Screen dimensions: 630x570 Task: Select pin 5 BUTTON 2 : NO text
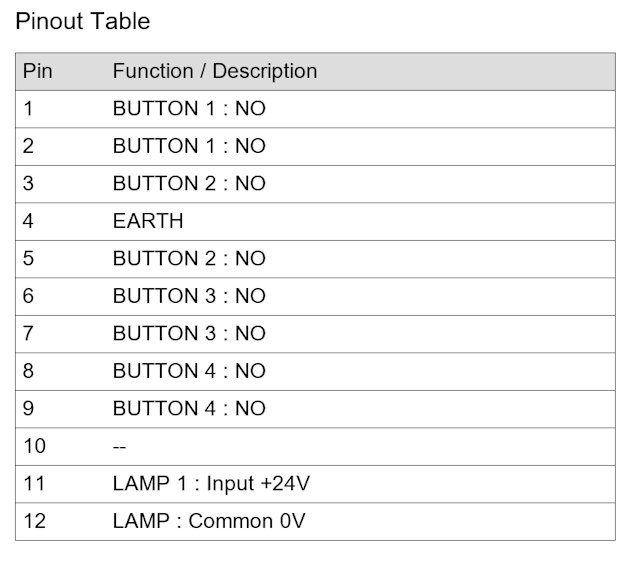[x=189, y=258]
